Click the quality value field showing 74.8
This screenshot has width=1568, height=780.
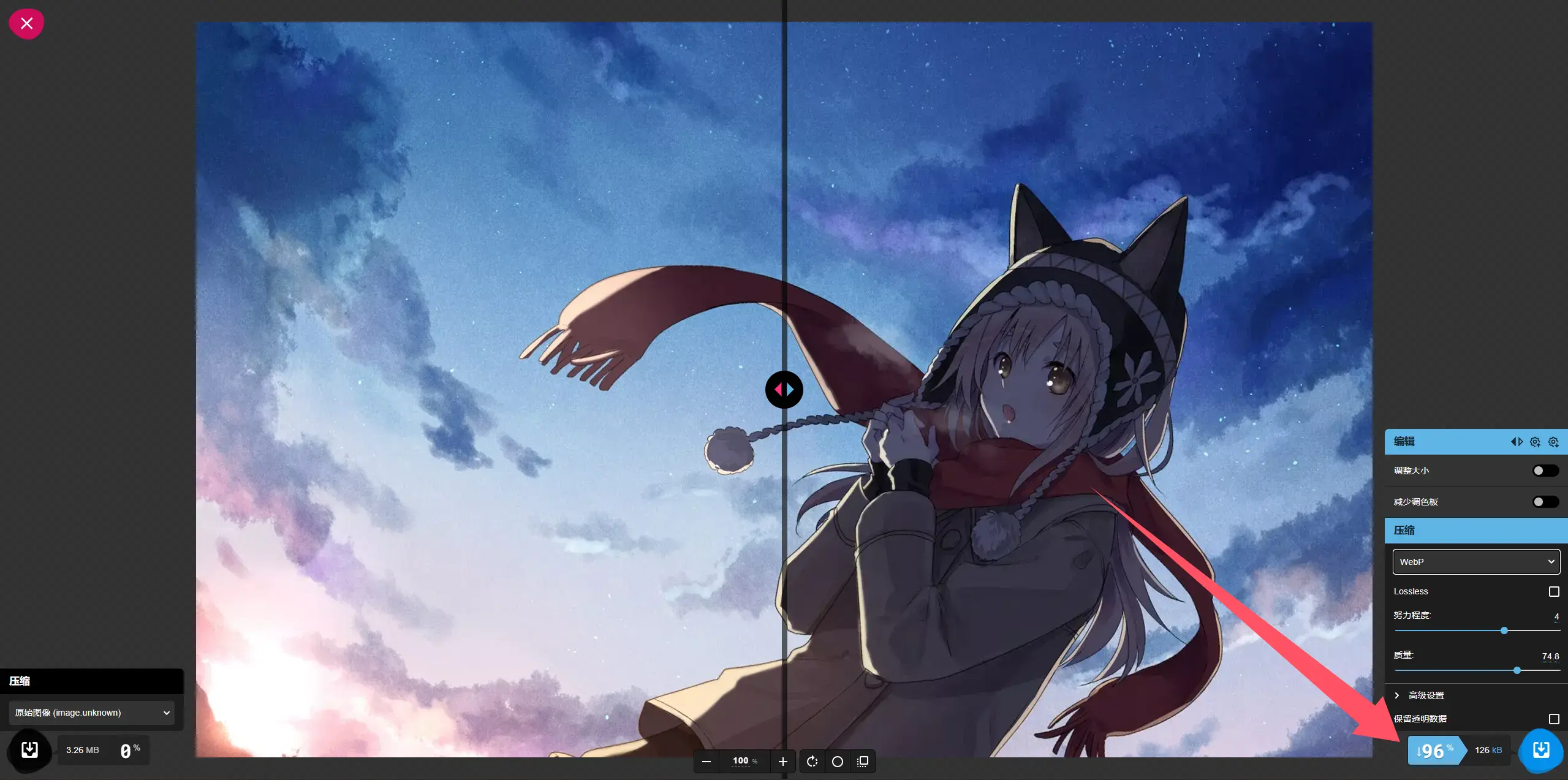point(1550,656)
